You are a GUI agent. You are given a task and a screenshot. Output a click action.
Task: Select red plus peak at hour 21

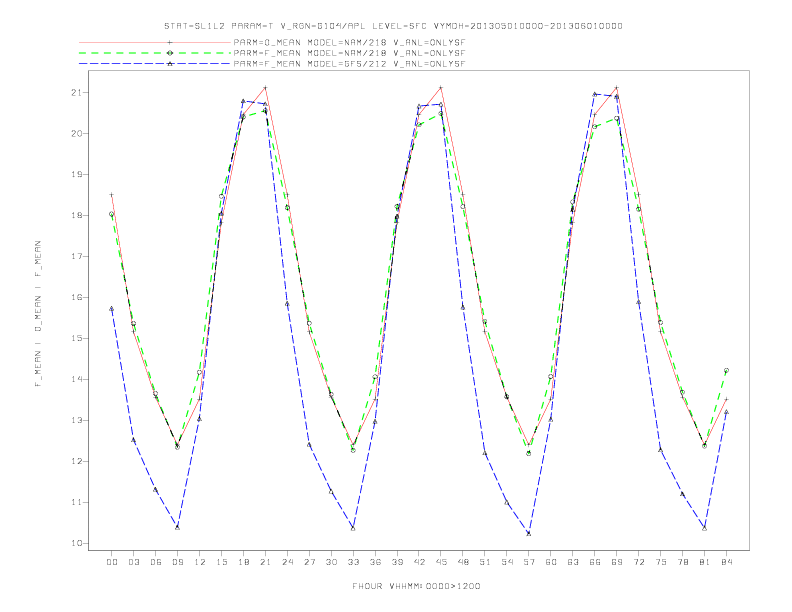coord(265,87)
